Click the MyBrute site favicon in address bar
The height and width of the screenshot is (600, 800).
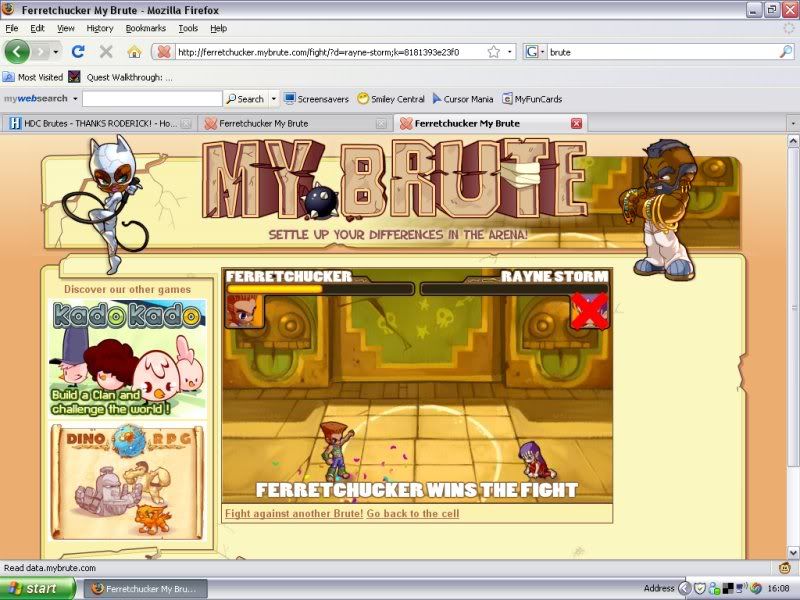[x=164, y=52]
